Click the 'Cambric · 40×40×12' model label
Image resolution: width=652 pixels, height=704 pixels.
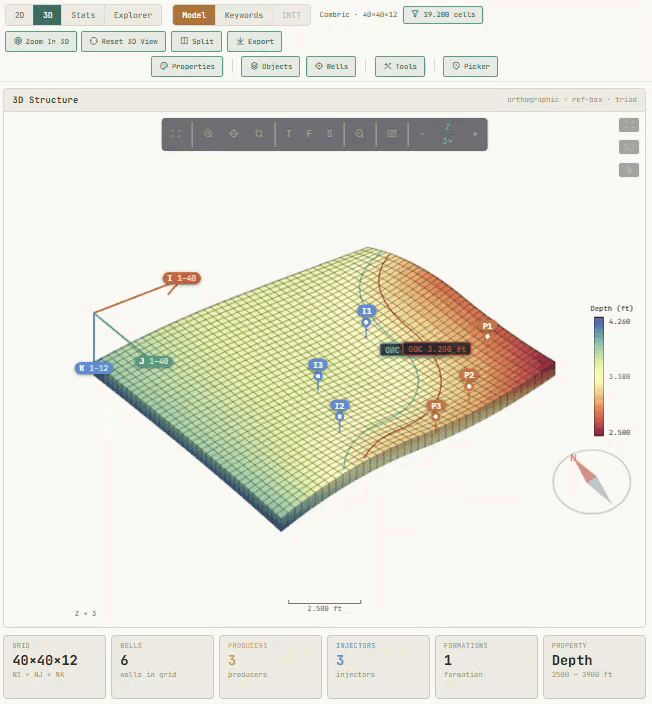(358, 14)
